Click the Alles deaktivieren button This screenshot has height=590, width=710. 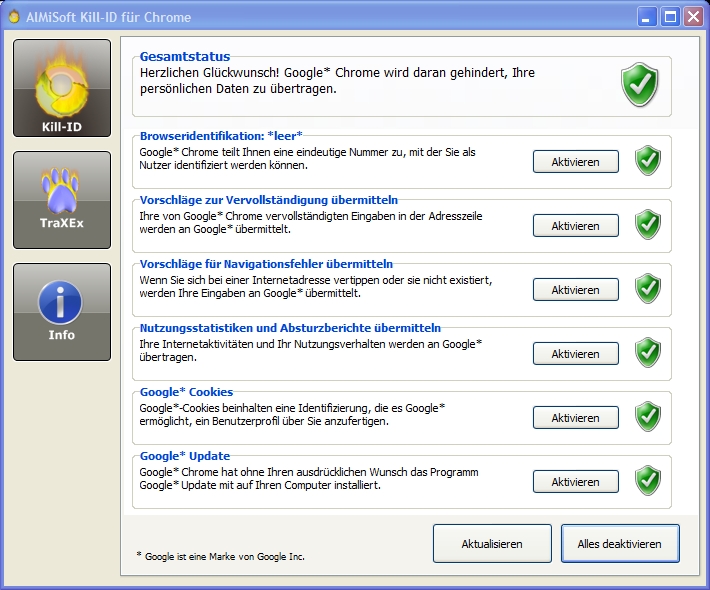620,544
